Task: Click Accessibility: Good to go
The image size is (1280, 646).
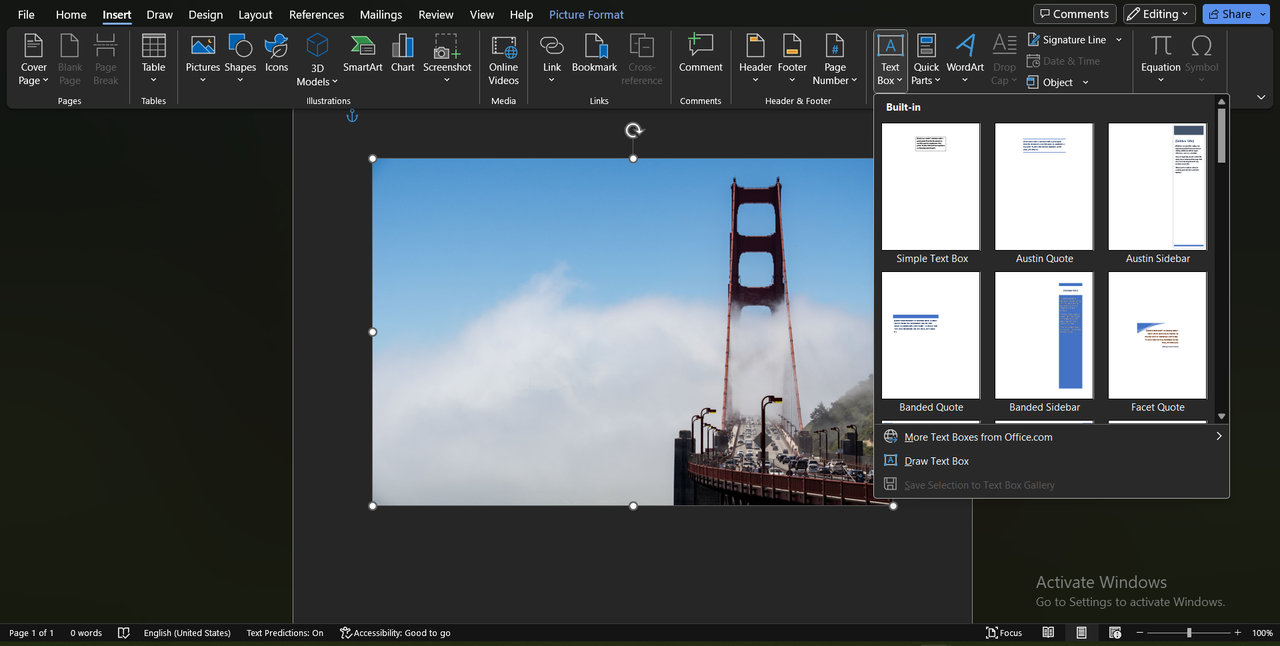Action: tap(395, 633)
